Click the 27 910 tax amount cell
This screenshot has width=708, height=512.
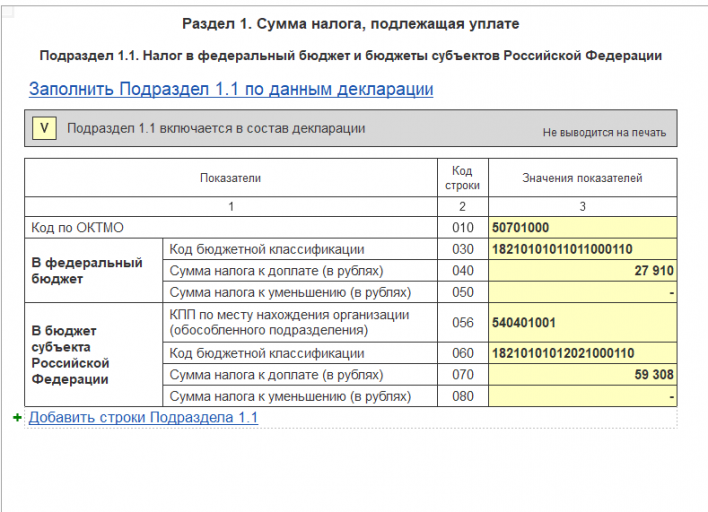(x=582, y=271)
